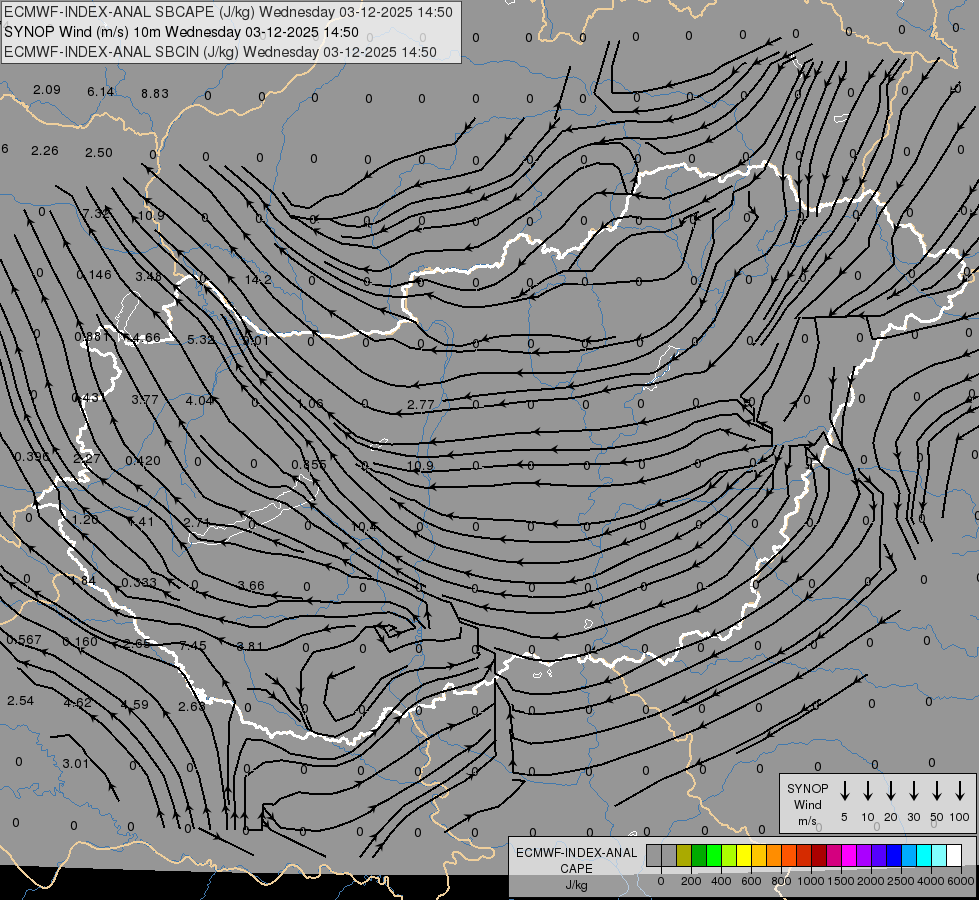Select the dark green CAPE legend swatch
Image resolution: width=979 pixels, height=900 pixels.
pos(699,856)
